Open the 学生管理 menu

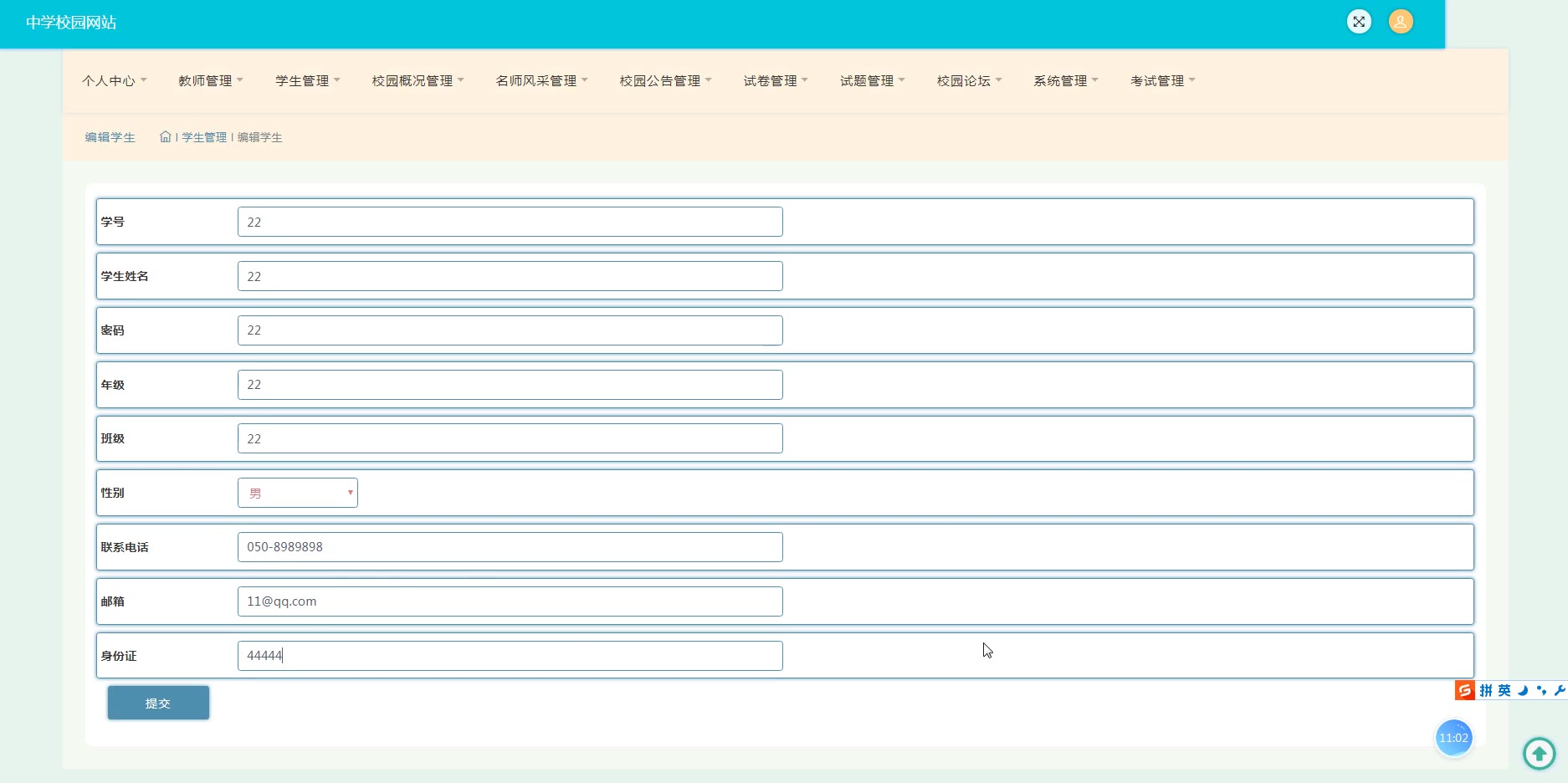[x=308, y=81]
